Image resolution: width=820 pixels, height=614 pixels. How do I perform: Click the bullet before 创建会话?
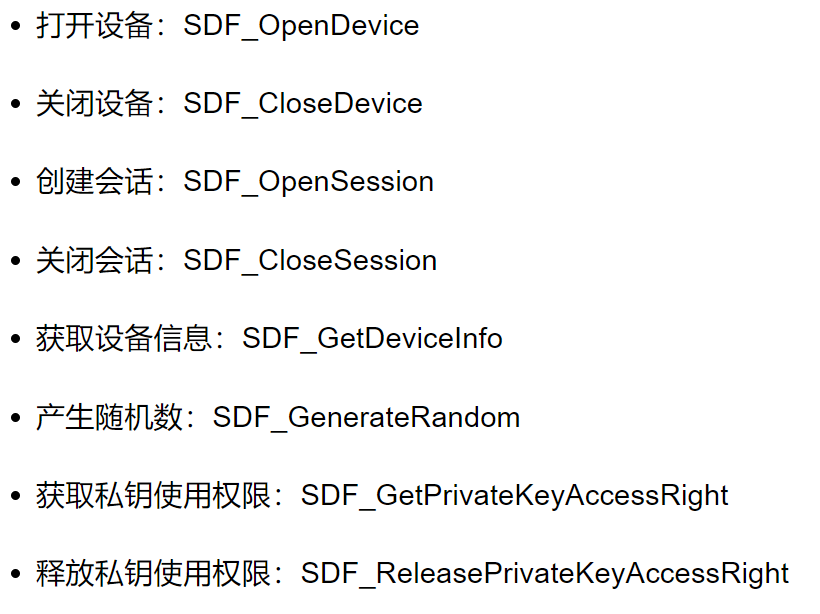15,183
